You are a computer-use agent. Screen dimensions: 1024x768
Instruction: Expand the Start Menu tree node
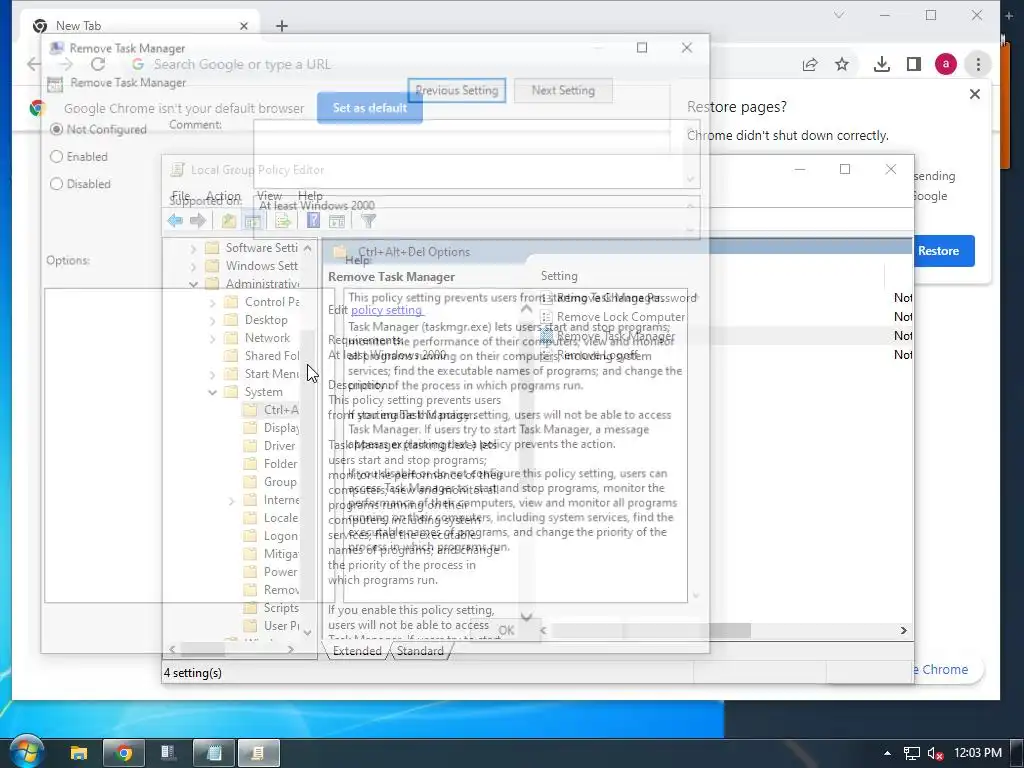pyautogui.click(x=212, y=374)
